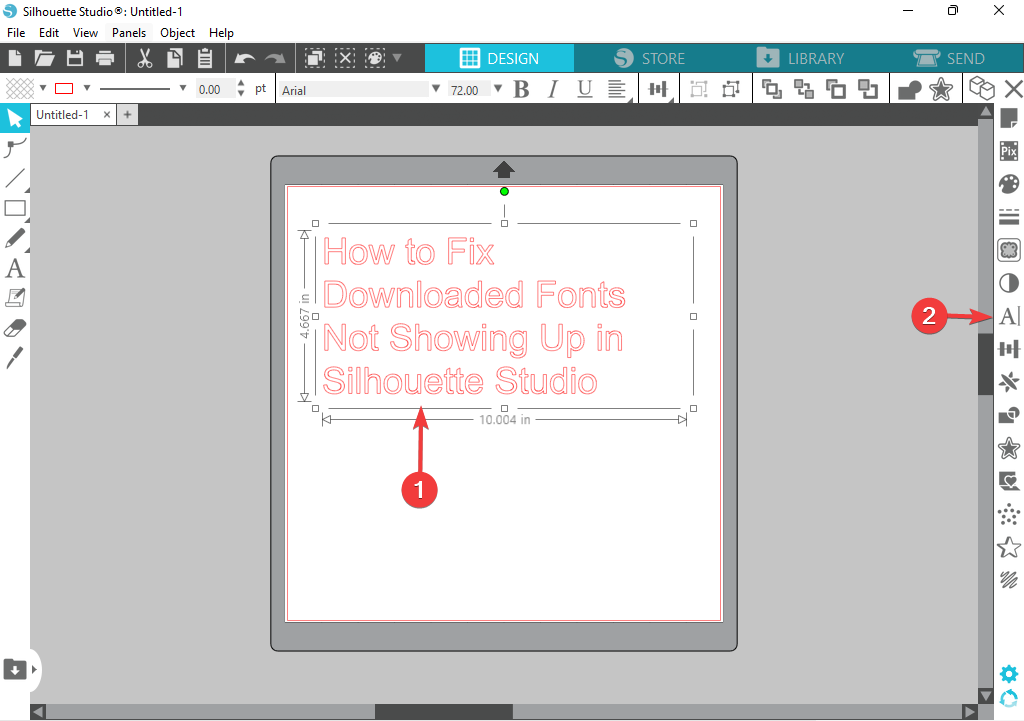
Task: Save the document with the floppy icon
Action: 75,58
